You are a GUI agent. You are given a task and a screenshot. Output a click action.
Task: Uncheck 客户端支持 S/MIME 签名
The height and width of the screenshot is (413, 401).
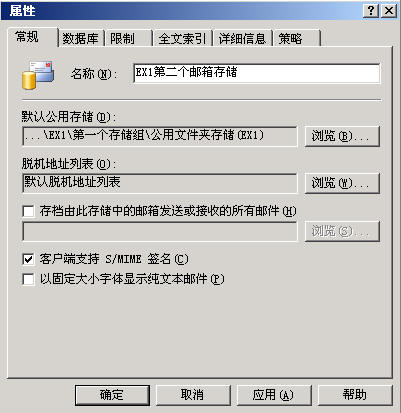click(28, 259)
